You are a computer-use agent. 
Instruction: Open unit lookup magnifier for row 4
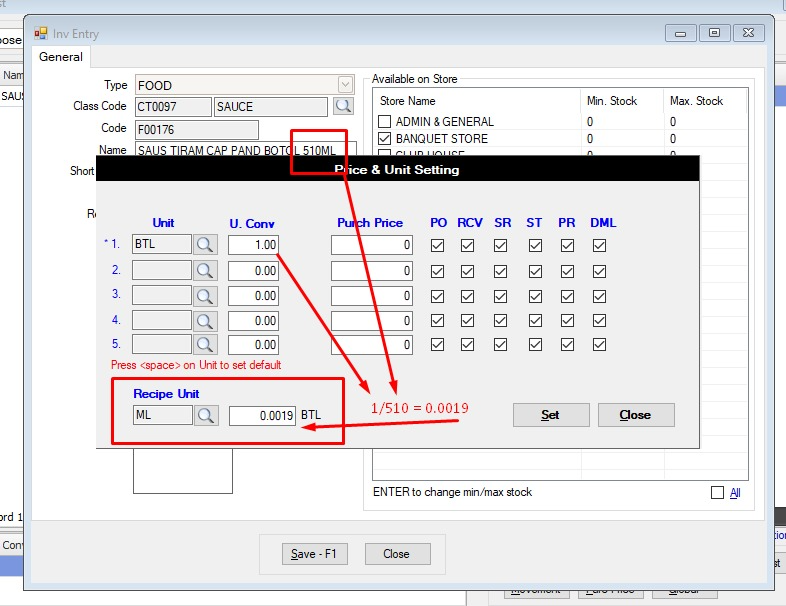205,321
